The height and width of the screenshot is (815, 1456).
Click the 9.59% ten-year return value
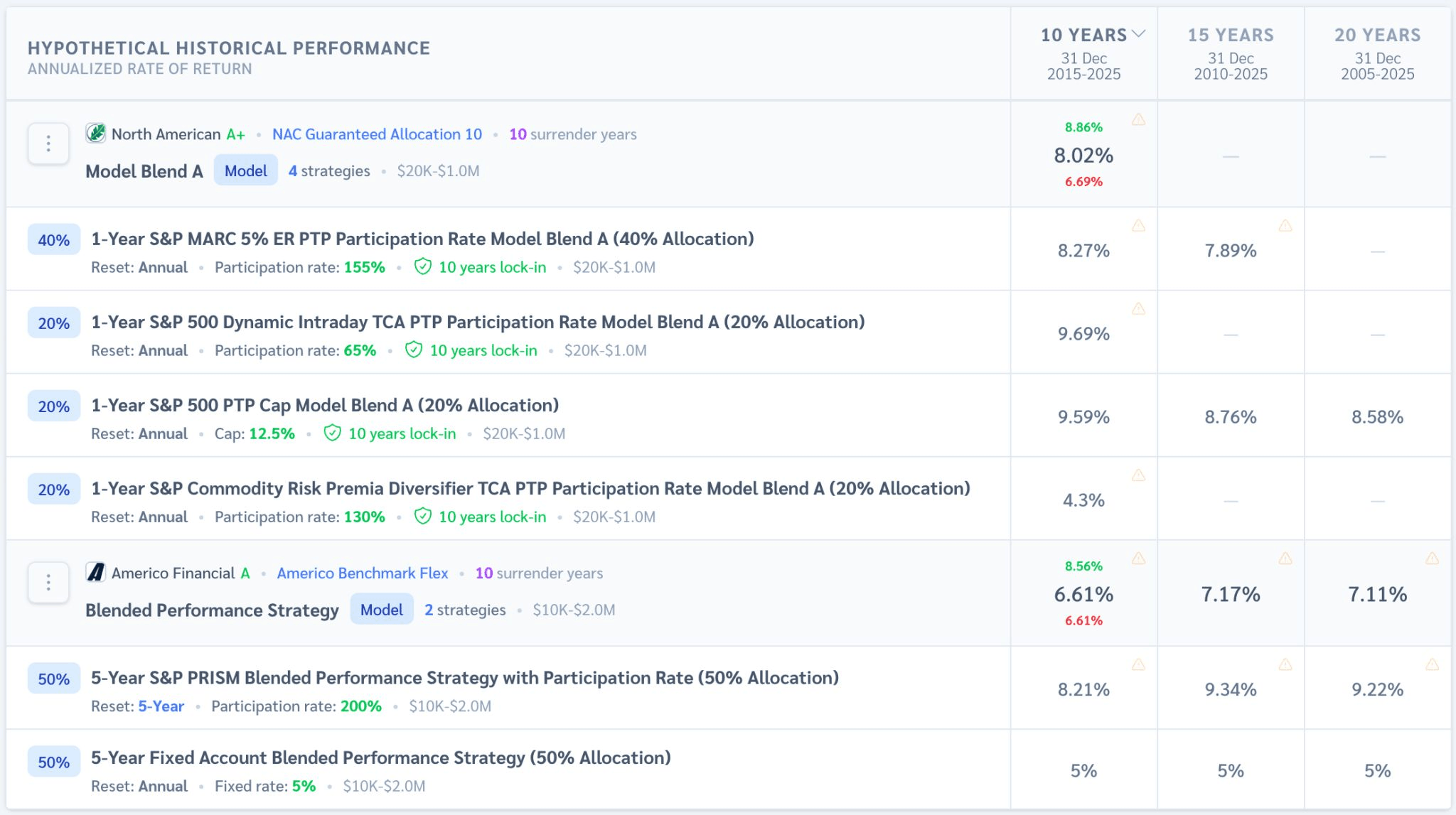coord(1083,416)
